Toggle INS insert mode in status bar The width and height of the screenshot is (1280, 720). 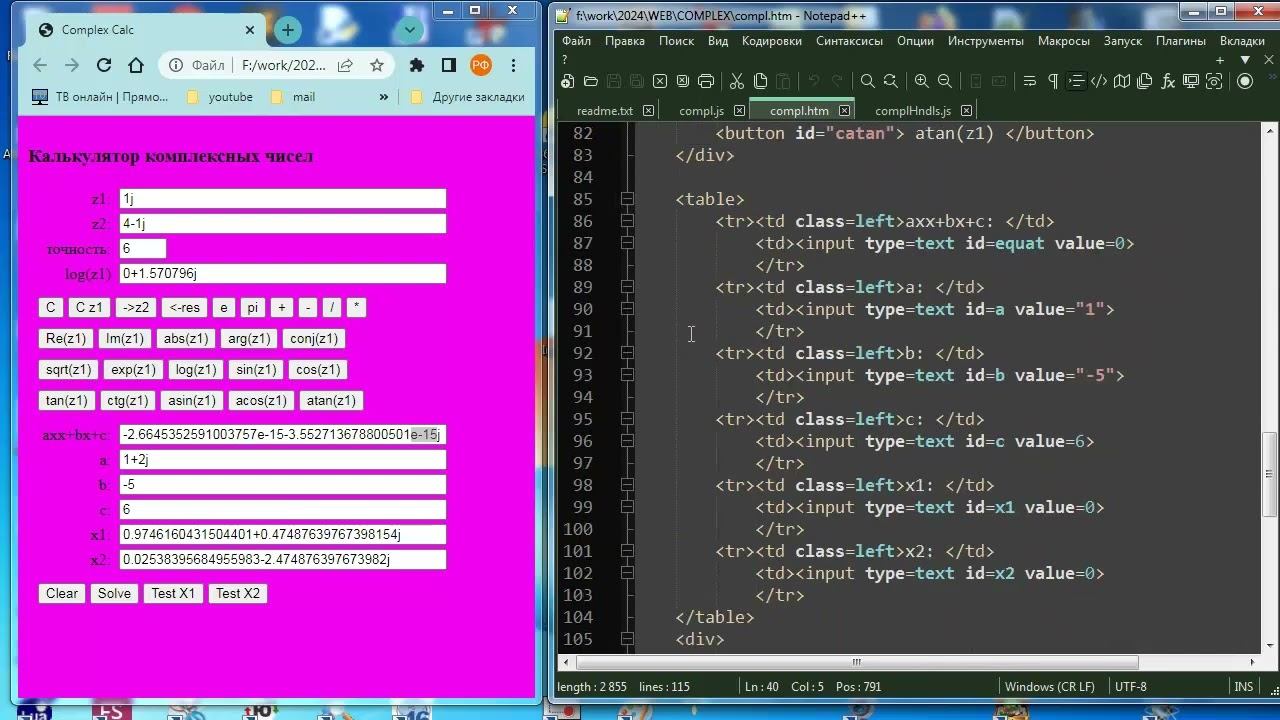tap(1244, 687)
